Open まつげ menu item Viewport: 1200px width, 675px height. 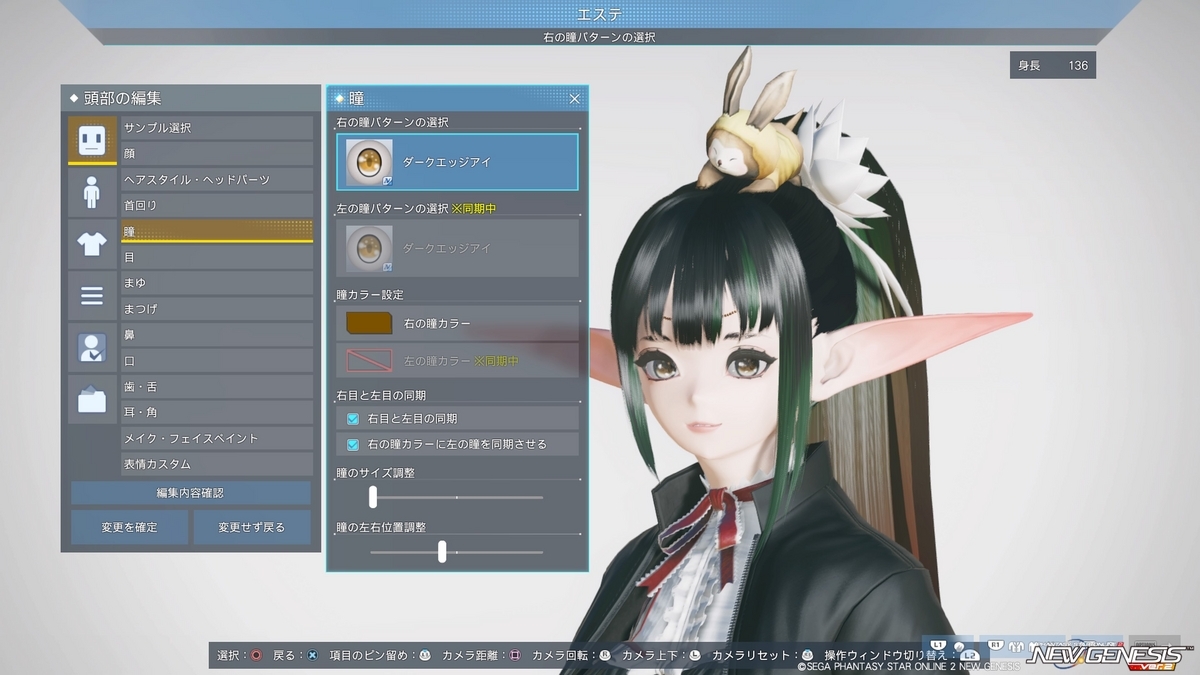tap(217, 309)
